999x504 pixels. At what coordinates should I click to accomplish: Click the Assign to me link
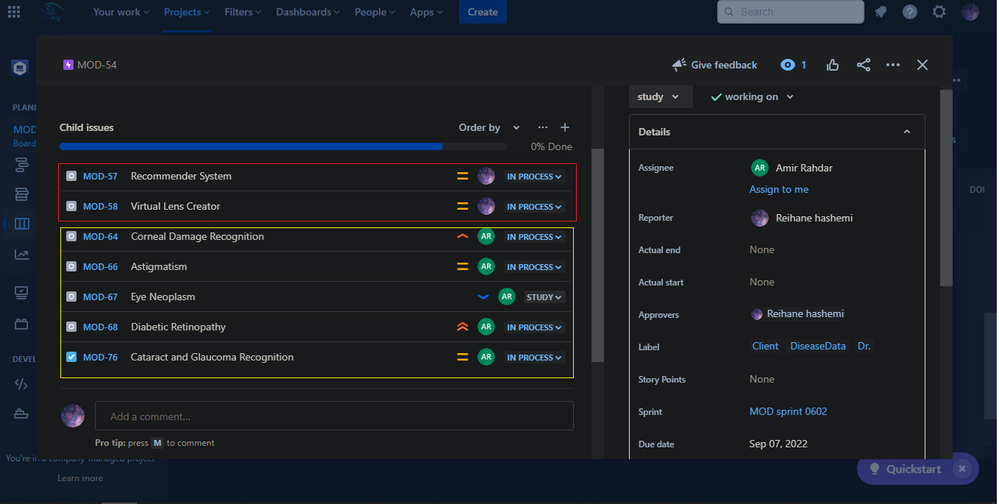tap(779, 189)
